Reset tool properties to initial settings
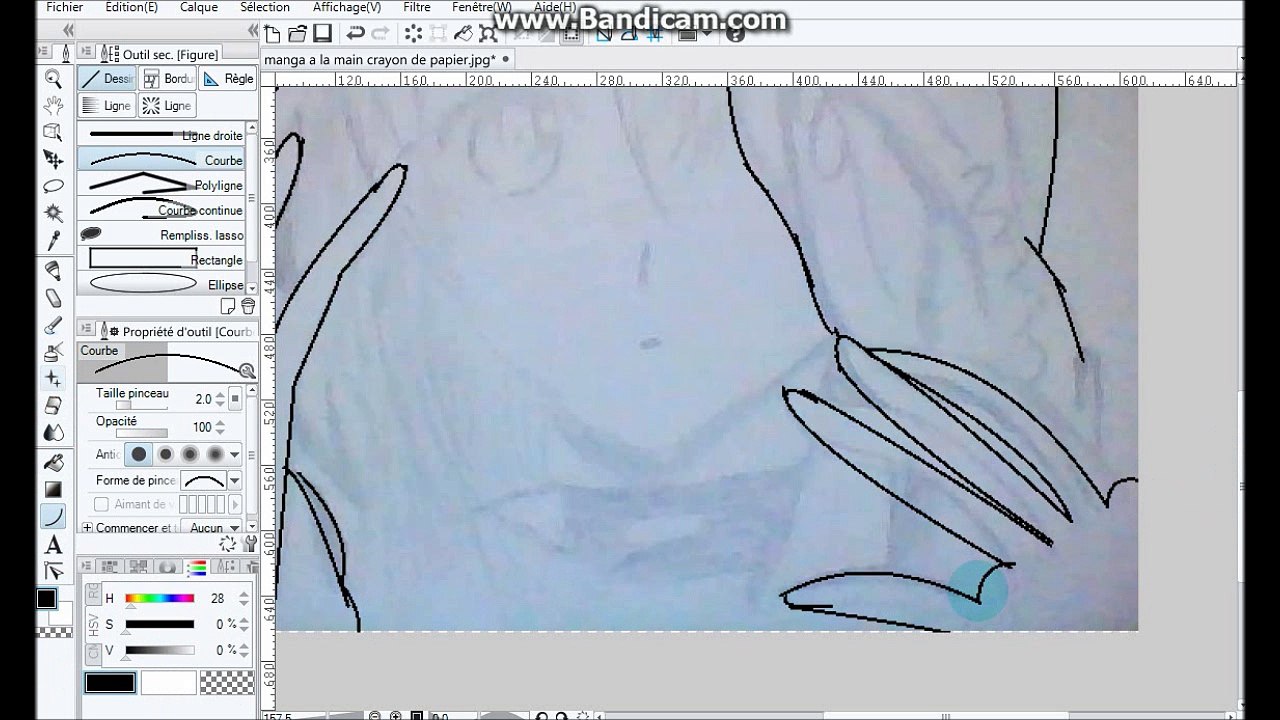The image size is (1280, 720). pyautogui.click(x=228, y=545)
